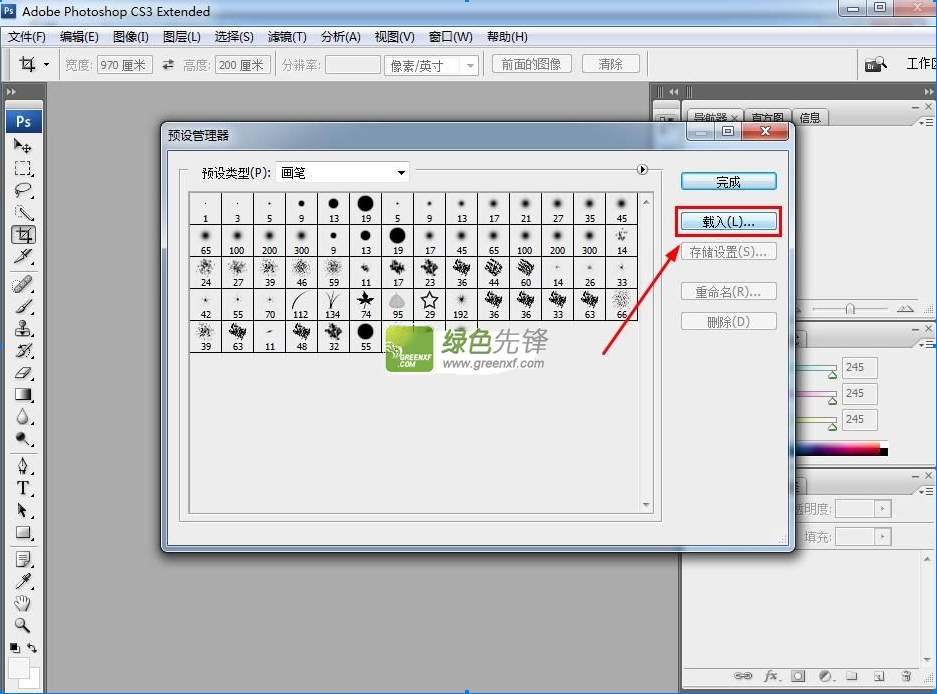Select the Hand tool

(x=23, y=603)
